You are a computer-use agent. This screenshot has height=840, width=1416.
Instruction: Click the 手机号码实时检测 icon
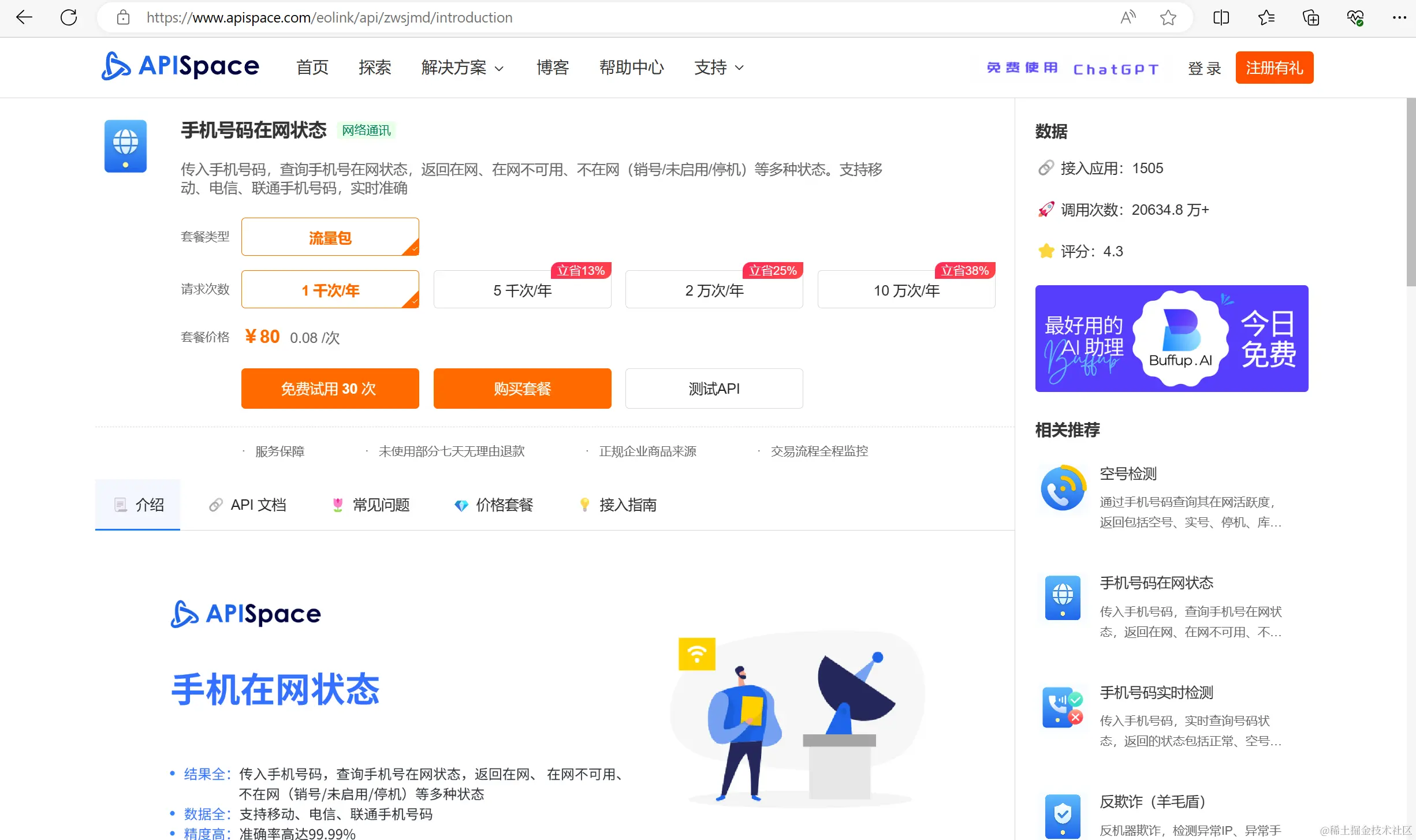pyautogui.click(x=1062, y=707)
